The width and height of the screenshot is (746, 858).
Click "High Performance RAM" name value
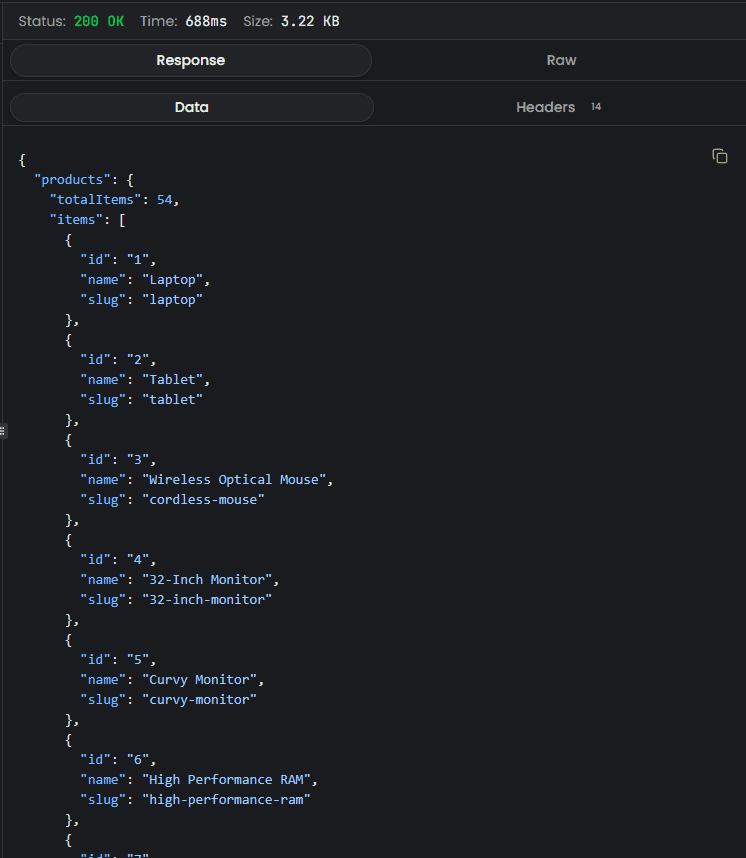(227, 780)
